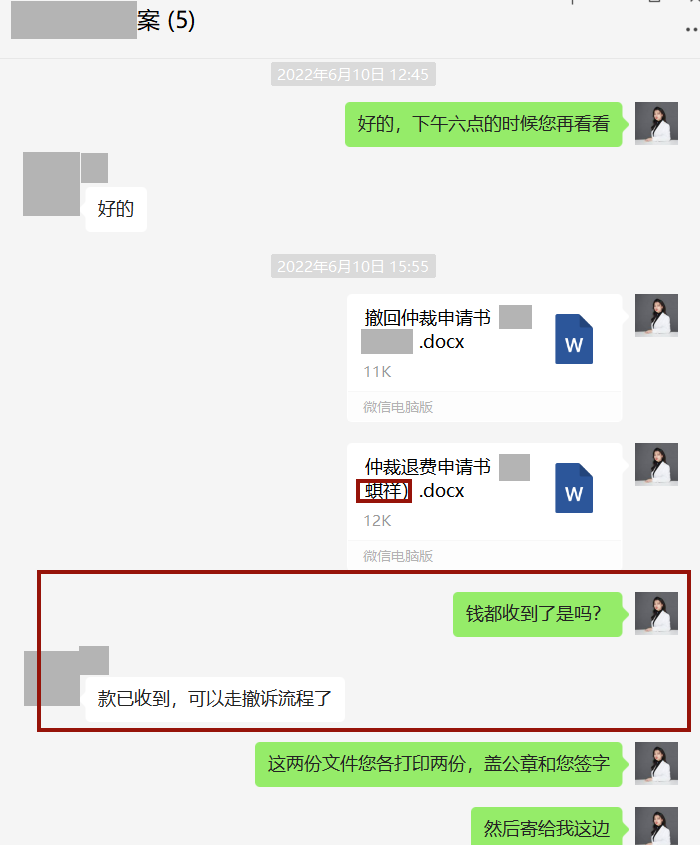Image resolution: width=700 pixels, height=845 pixels.
Task: Select the 钱都收到了是吗? green bubble
Action: coord(537,614)
